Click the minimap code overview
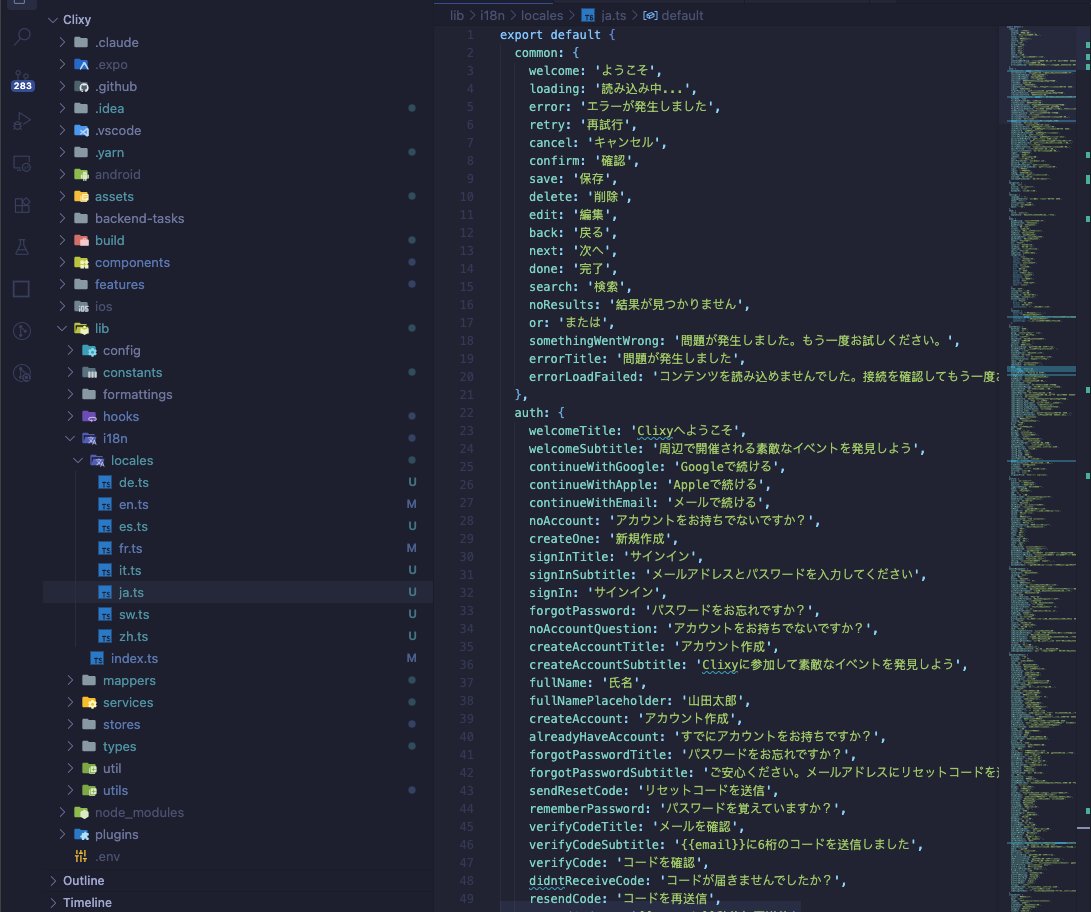Image resolution: width=1091 pixels, height=912 pixels. (1041, 468)
